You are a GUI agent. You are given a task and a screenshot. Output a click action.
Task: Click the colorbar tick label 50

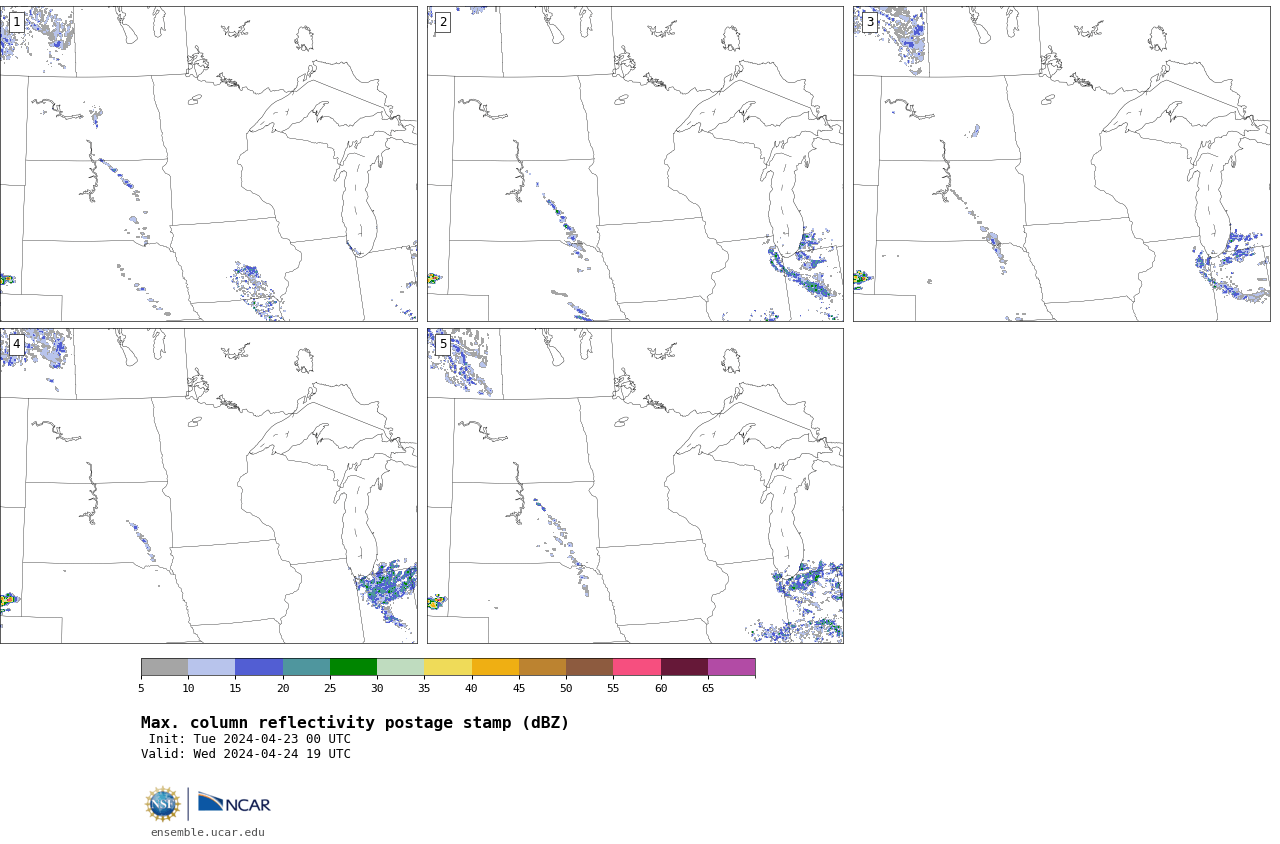[x=566, y=688]
